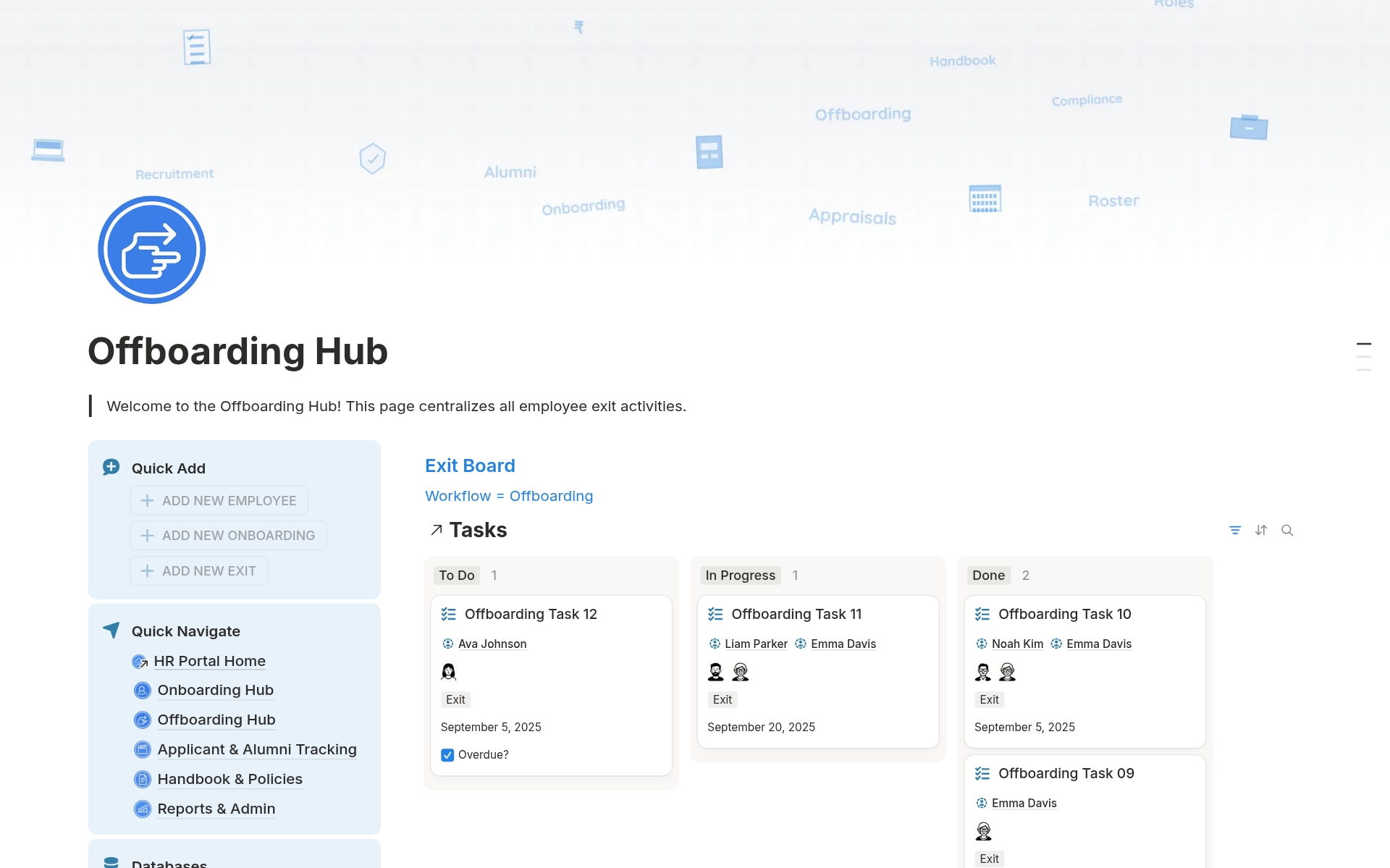Open Offboarding Task 10 card
Screen dimensions: 1390x868
point(1084,672)
